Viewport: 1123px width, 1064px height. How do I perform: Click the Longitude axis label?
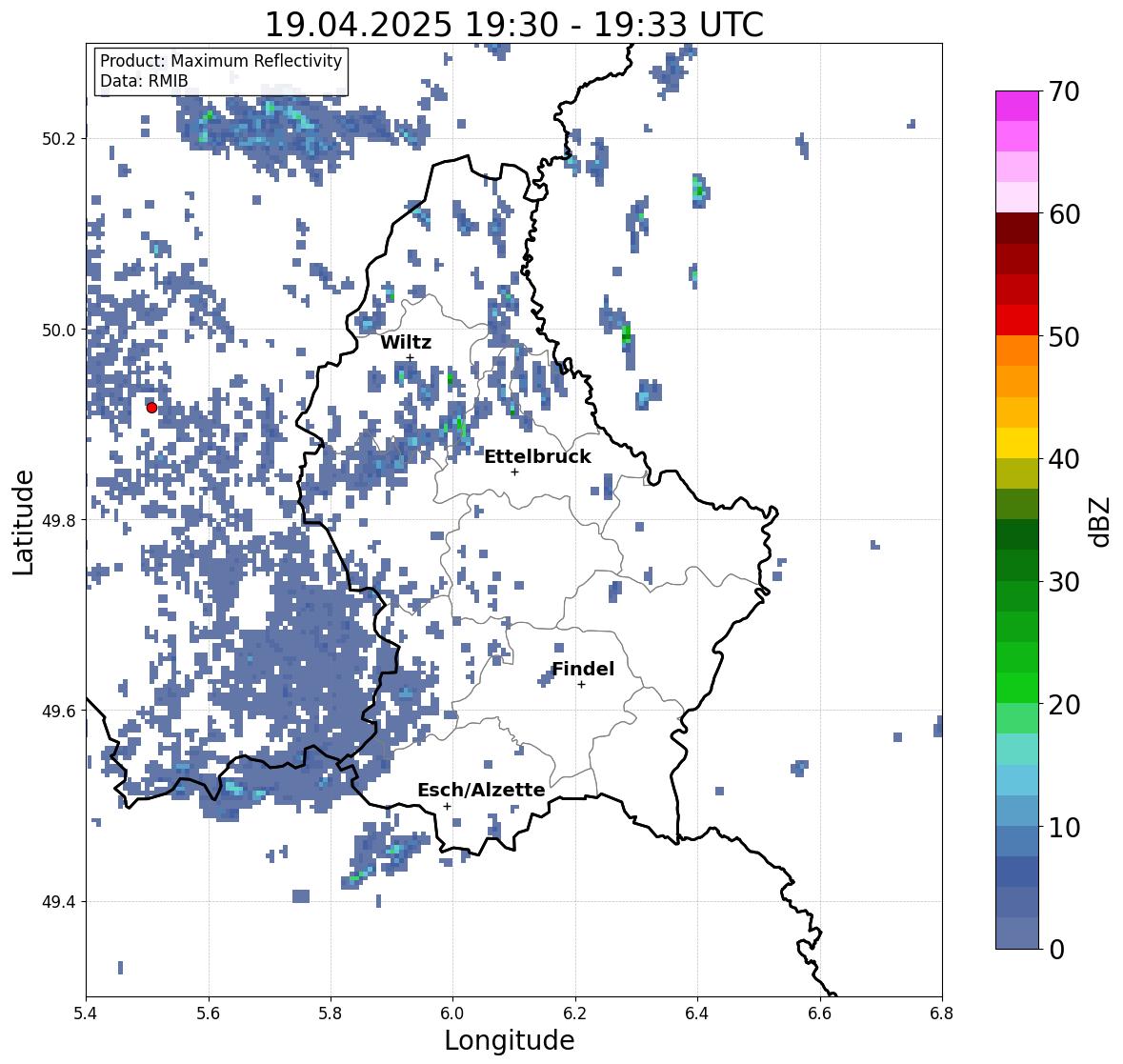coord(510,1040)
